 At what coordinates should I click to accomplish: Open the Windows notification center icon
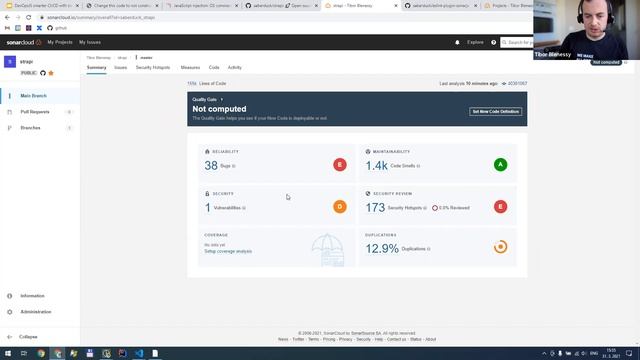pyautogui.click(x=629, y=353)
